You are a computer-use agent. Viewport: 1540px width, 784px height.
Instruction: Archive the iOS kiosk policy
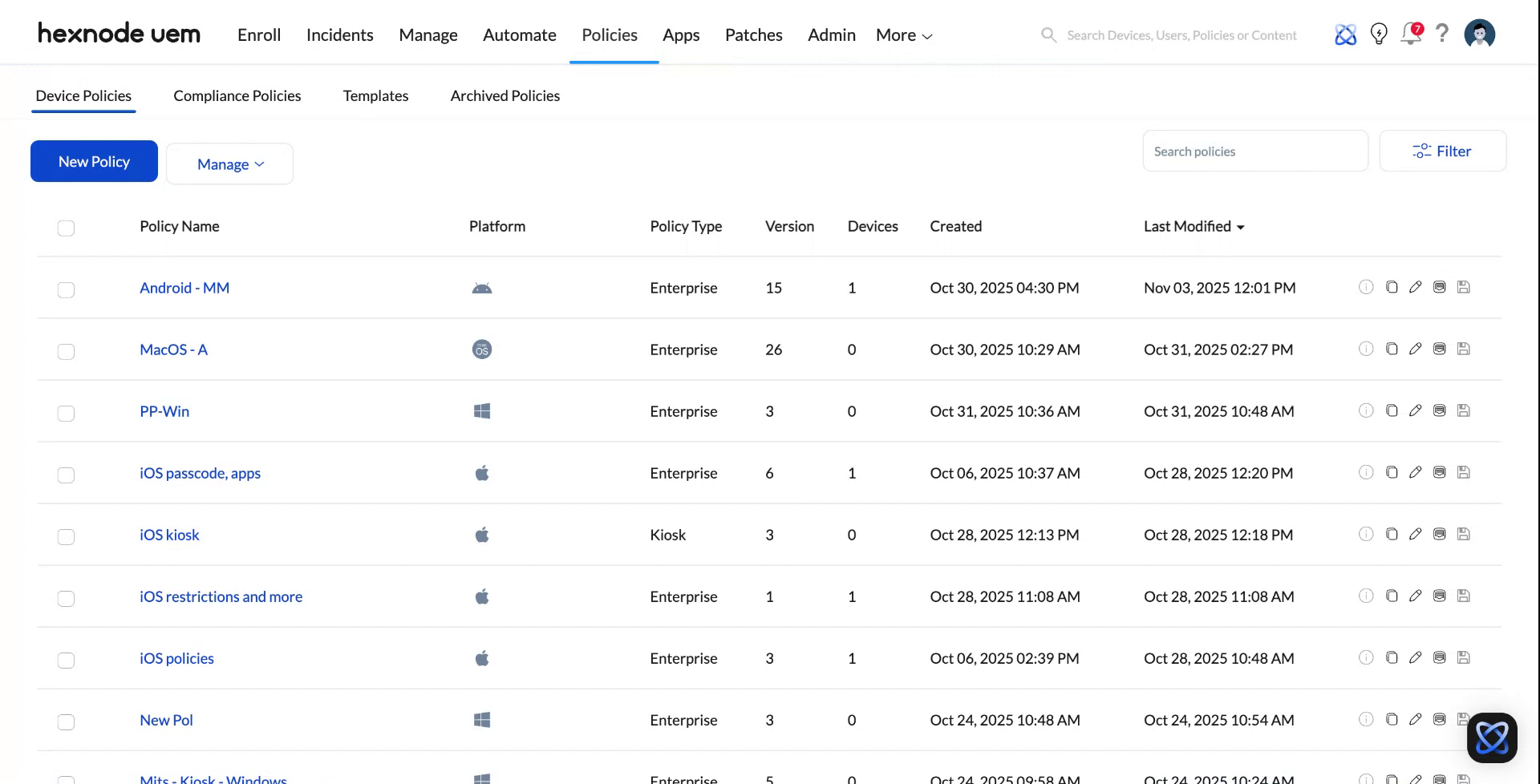1440,534
